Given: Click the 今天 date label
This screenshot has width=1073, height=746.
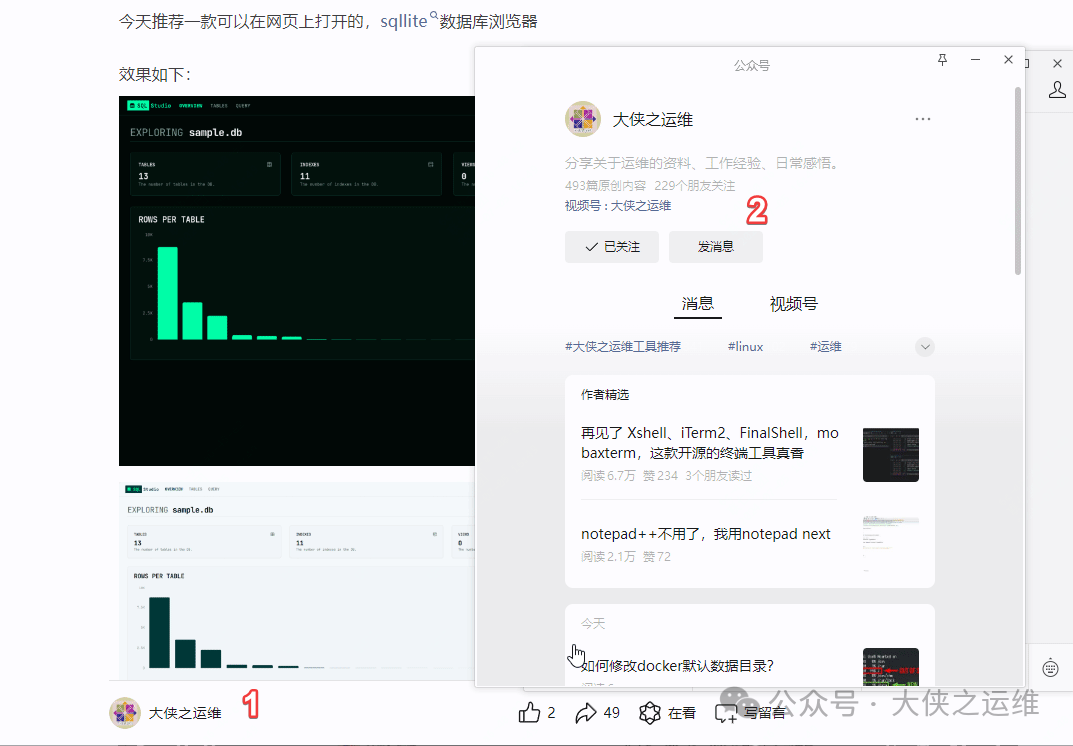Looking at the screenshot, I should 593,623.
